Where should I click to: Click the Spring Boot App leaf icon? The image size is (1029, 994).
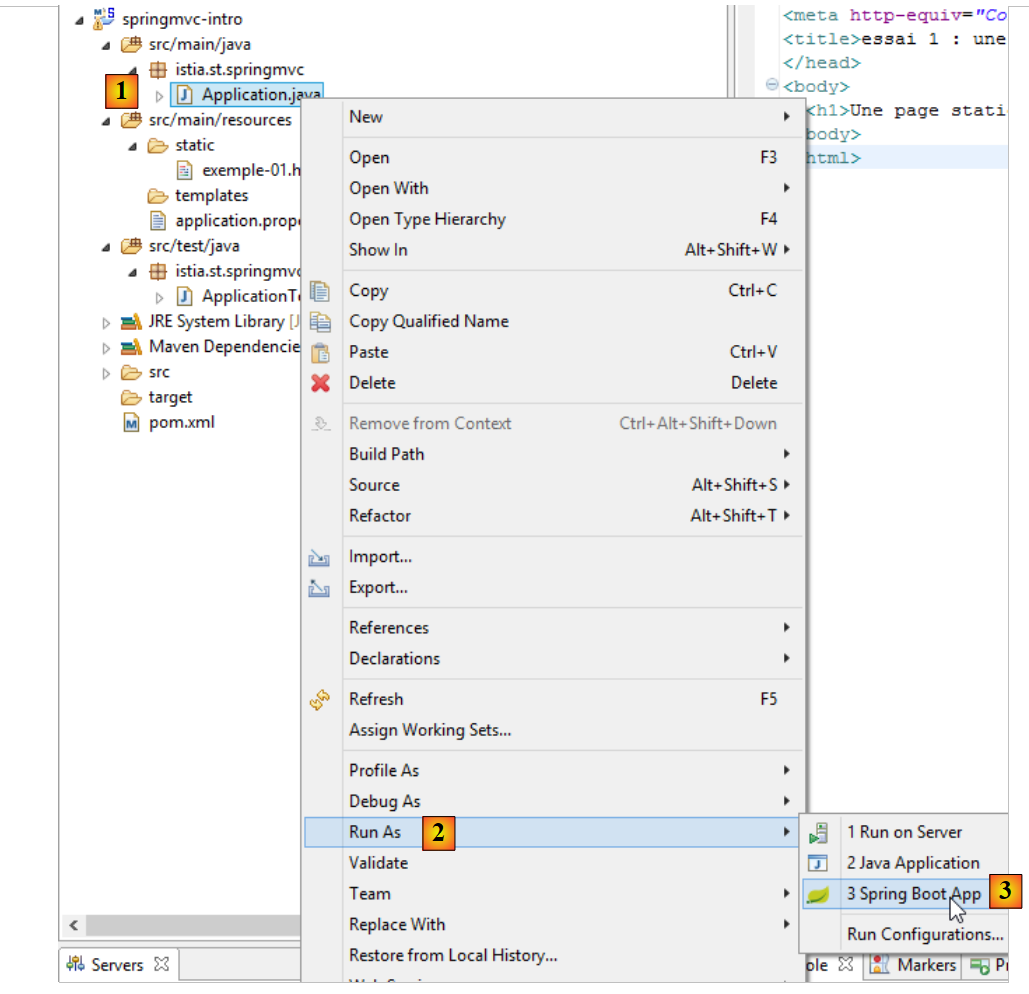818,894
